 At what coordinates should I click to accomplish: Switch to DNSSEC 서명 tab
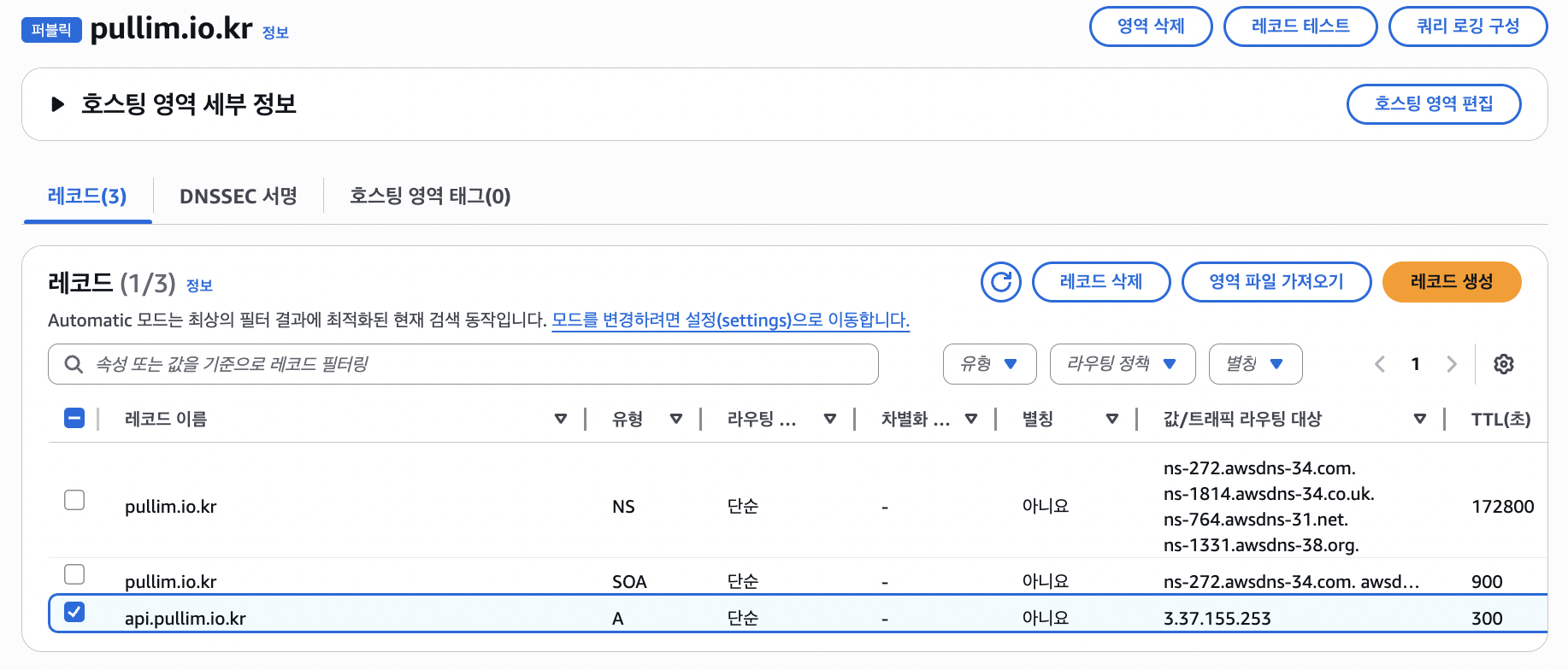(x=238, y=197)
